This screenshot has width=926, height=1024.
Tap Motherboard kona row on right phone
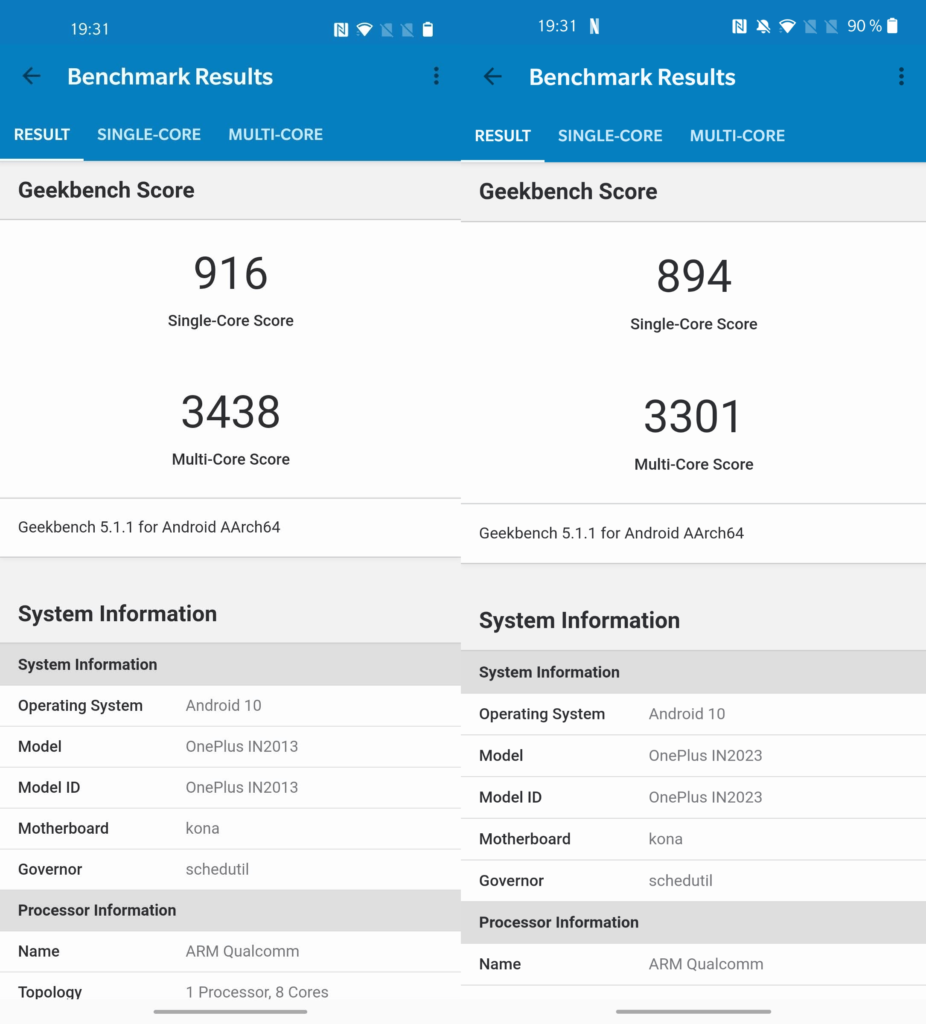coord(694,839)
